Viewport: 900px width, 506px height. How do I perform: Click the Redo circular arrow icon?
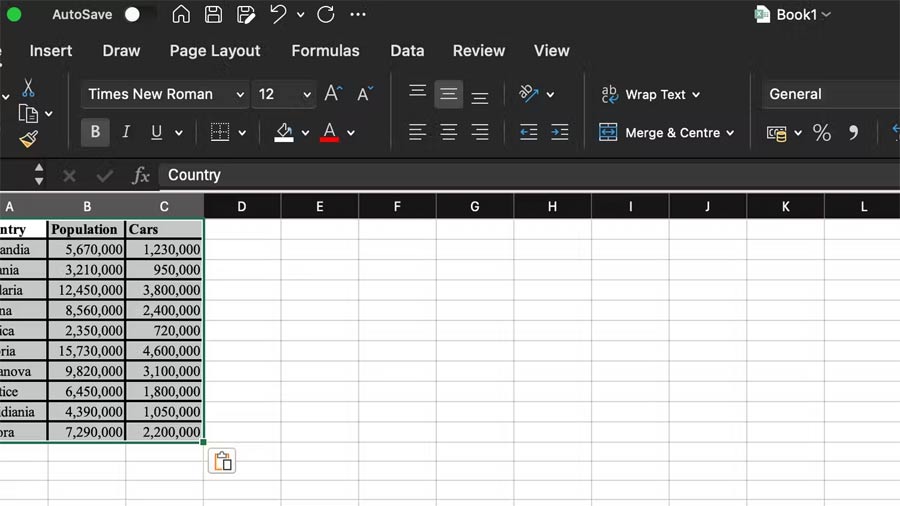(x=325, y=14)
